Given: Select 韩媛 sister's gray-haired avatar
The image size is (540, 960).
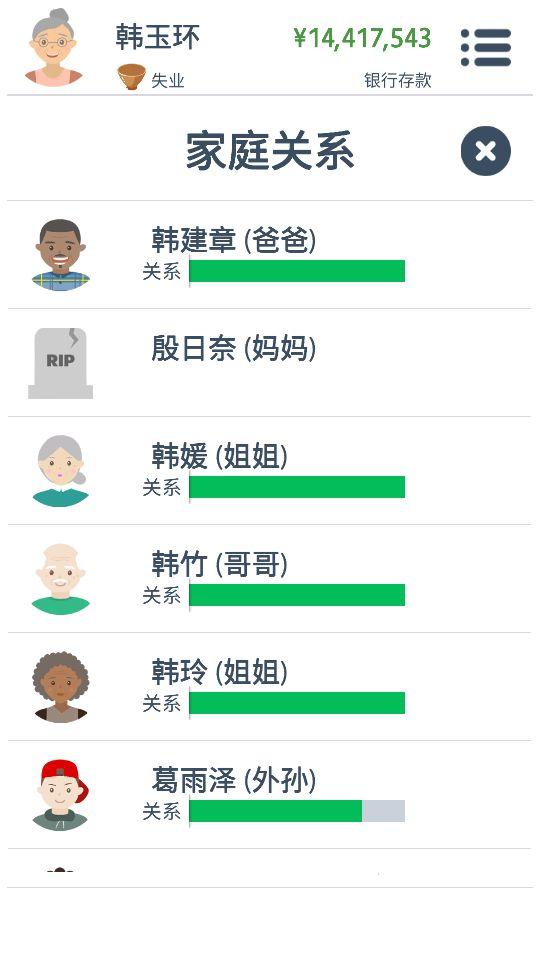Looking at the screenshot, I should pyautogui.click(x=61, y=471).
